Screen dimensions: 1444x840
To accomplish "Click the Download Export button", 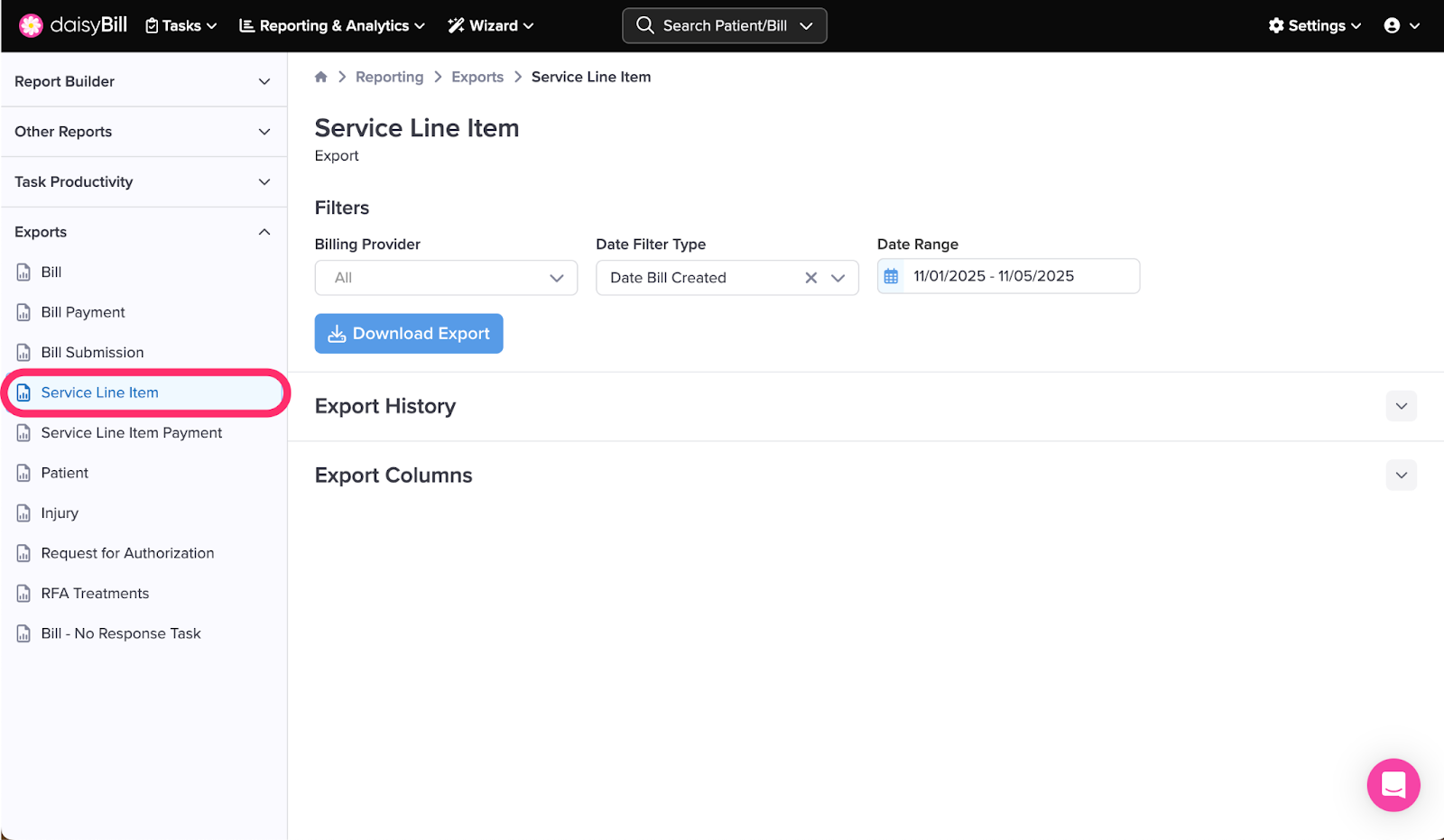I will coord(409,334).
